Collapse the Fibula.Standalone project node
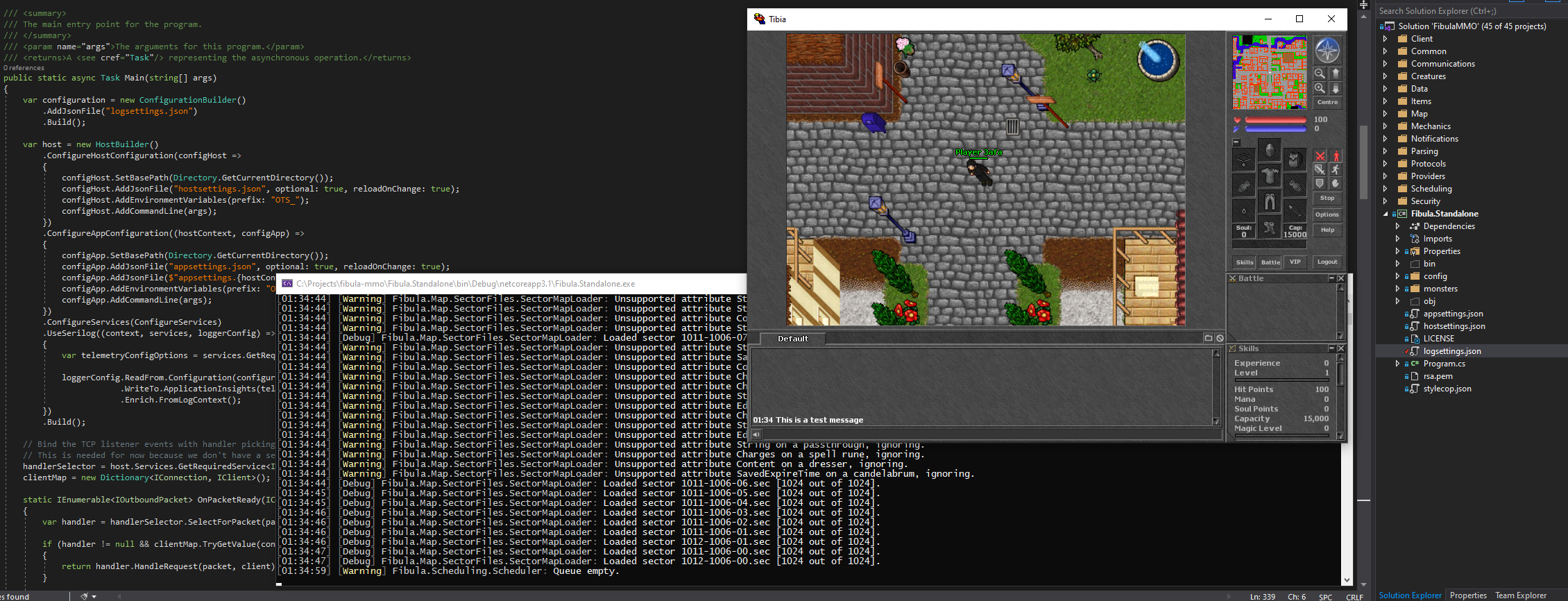Screen dimensions: 1568x601 1386,214
